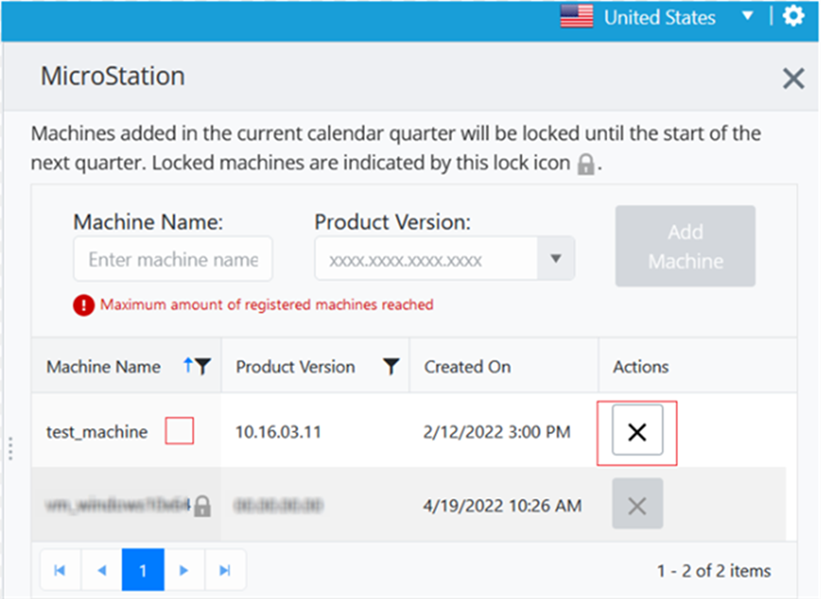This screenshot has width=821, height=599.
Task: Click the United States flag icon
Action: (576, 17)
